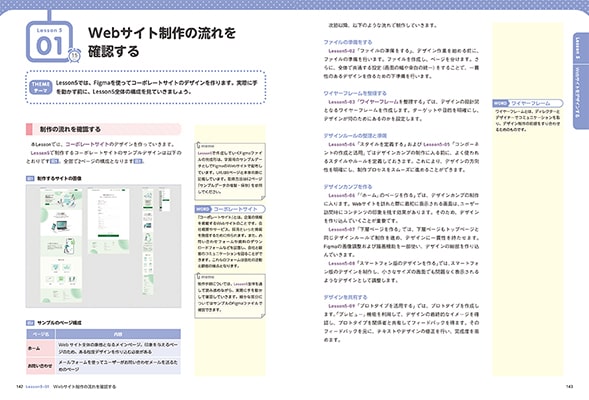Open the ワイヤーフレームを整理する heading link
589x400 pixels.
click(x=355, y=93)
